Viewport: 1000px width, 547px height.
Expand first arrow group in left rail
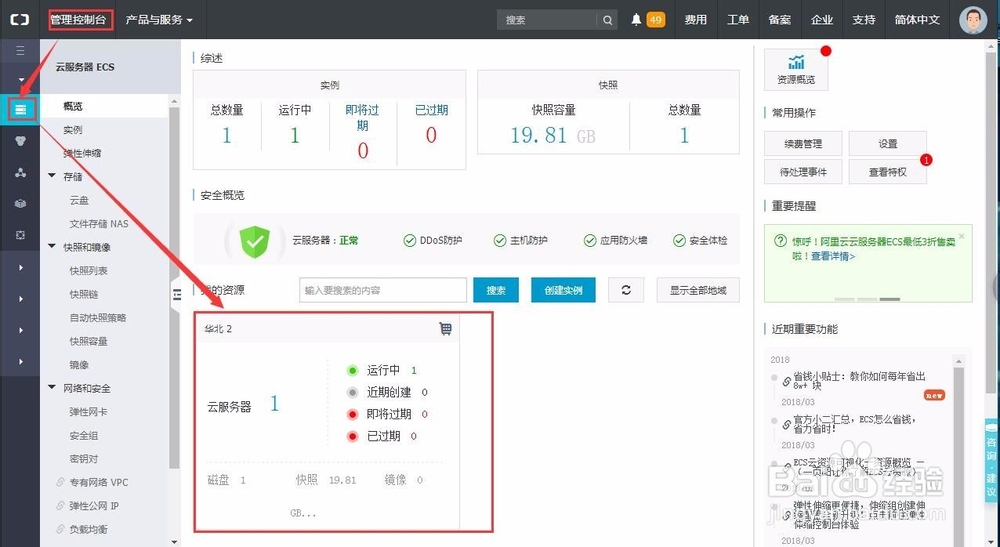click(x=20, y=268)
